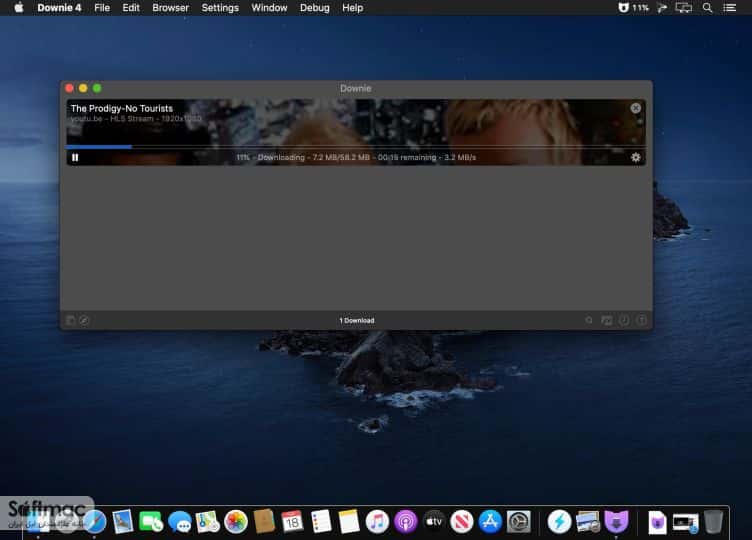Open the compass browser icon in Downie

pyautogui.click(x=84, y=320)
